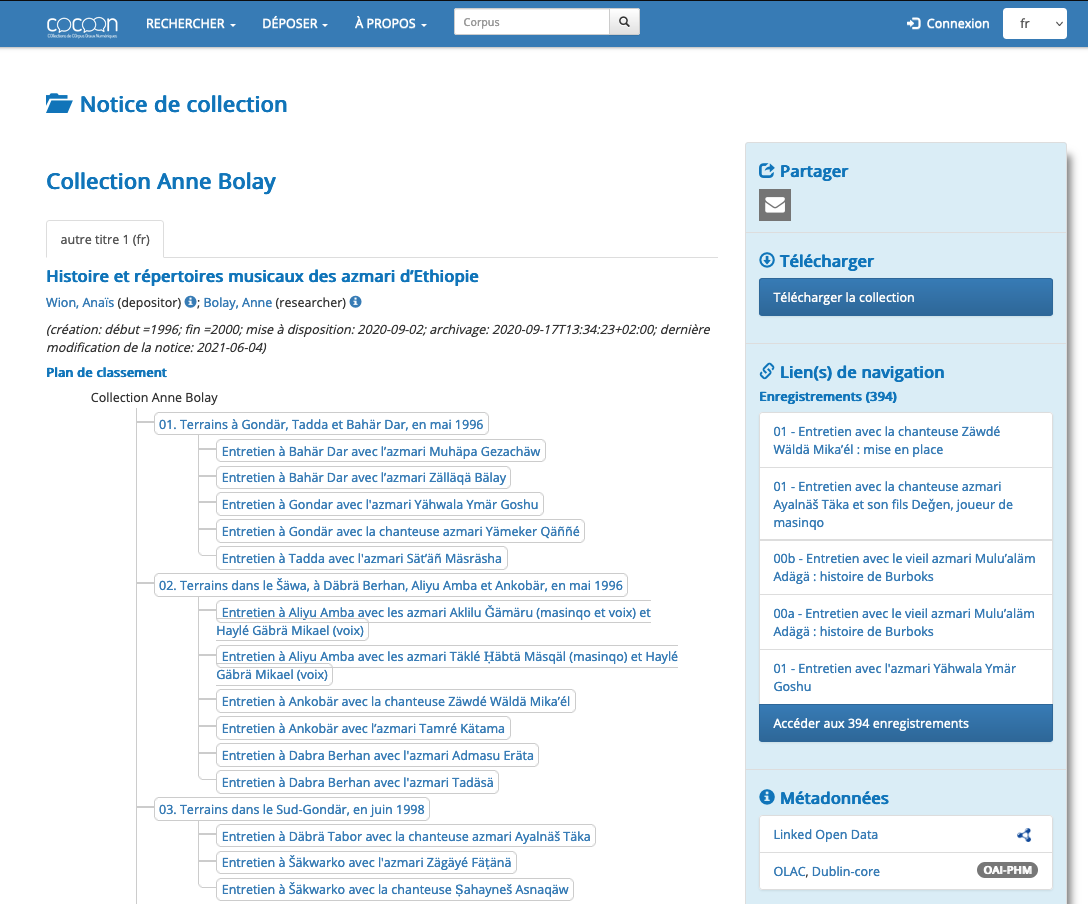This screenshot has height=904, width=1088.
Task: Click the OAI-PHM badge
Action: click(1007, 871)
